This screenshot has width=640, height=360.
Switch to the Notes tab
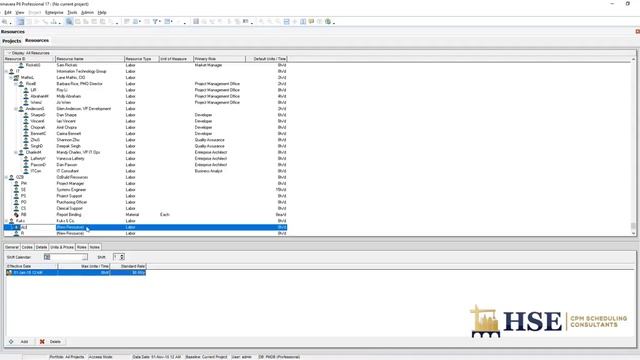(x=95, y=247)
